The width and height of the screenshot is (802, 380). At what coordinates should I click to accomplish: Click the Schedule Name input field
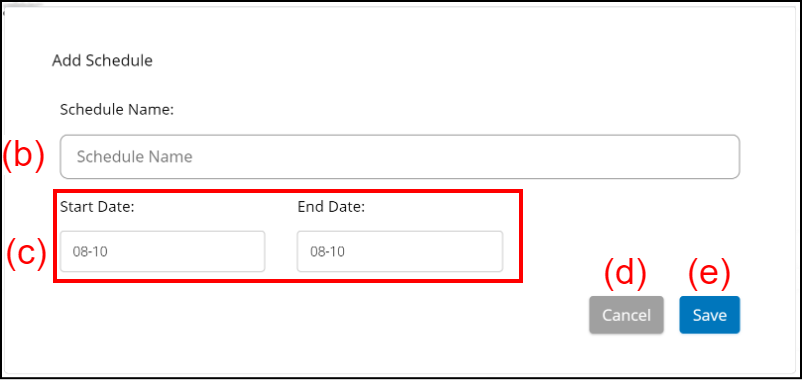click(x=399, y=157)
